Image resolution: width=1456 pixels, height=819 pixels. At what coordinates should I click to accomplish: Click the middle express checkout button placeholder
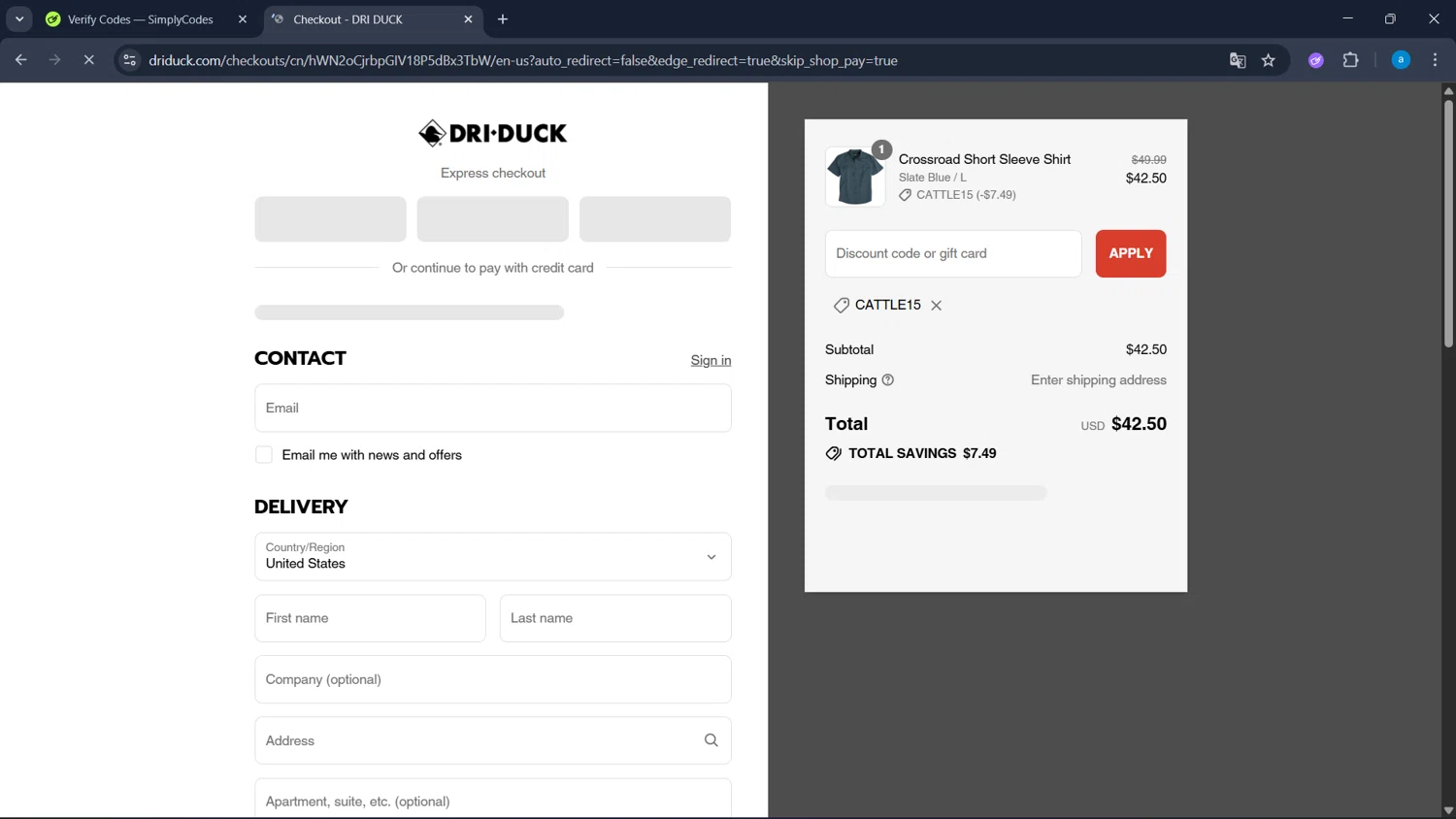coord(493,219)
